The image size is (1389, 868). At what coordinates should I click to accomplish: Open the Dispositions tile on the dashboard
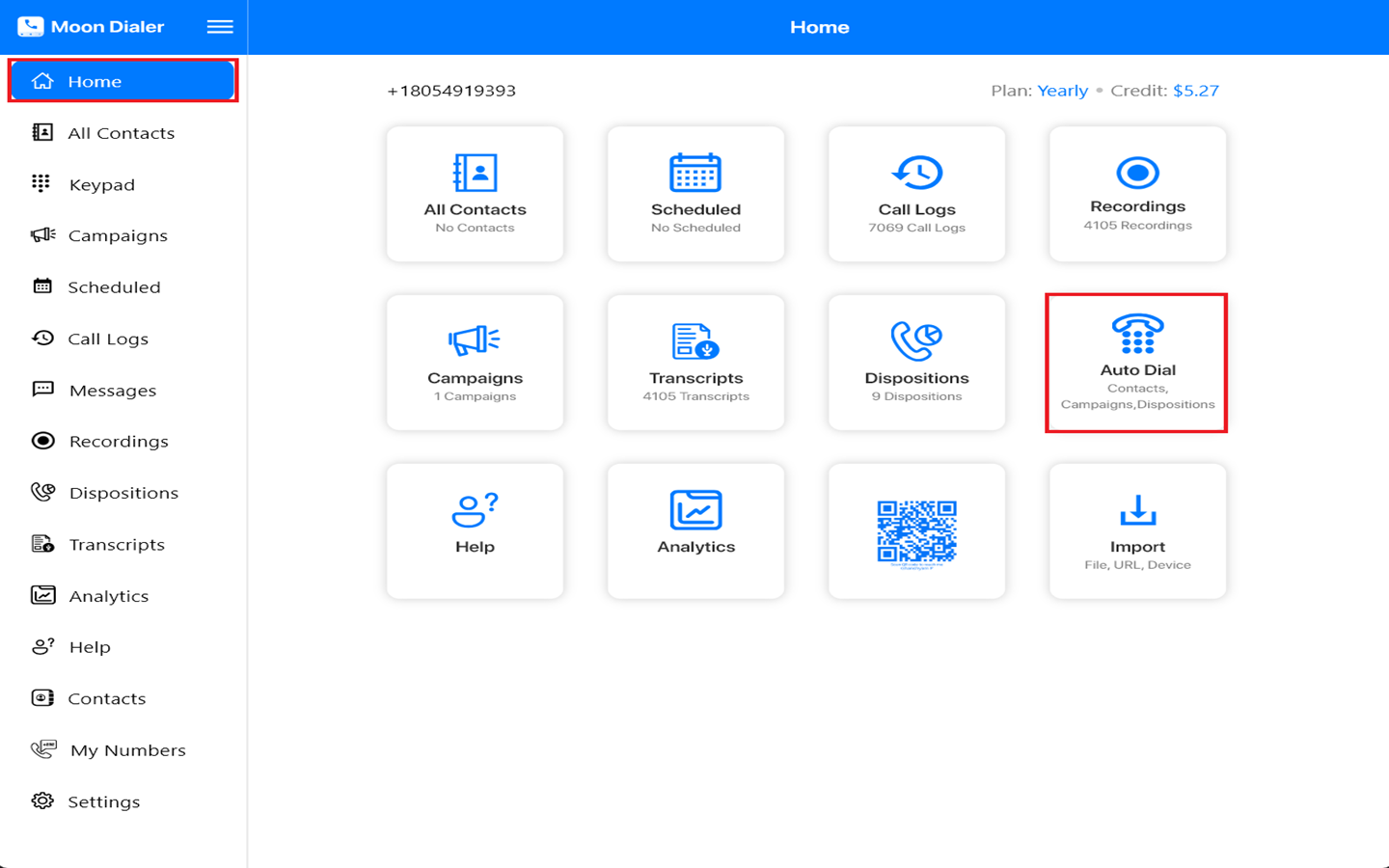pyautogui.click(x=916, y=363)
